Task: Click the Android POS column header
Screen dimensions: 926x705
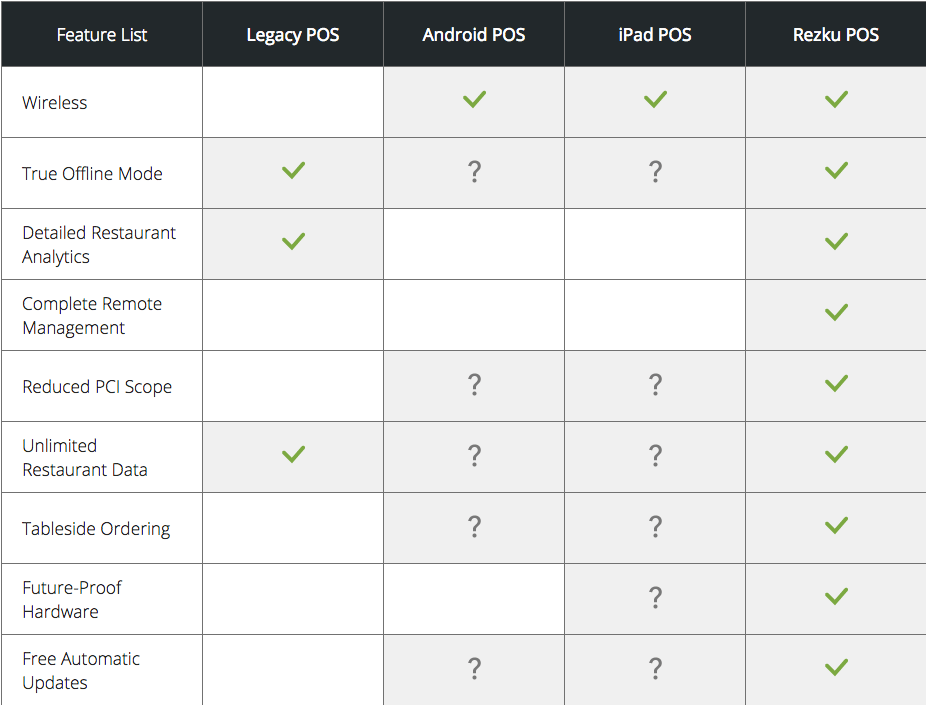Action: (474, 35)
